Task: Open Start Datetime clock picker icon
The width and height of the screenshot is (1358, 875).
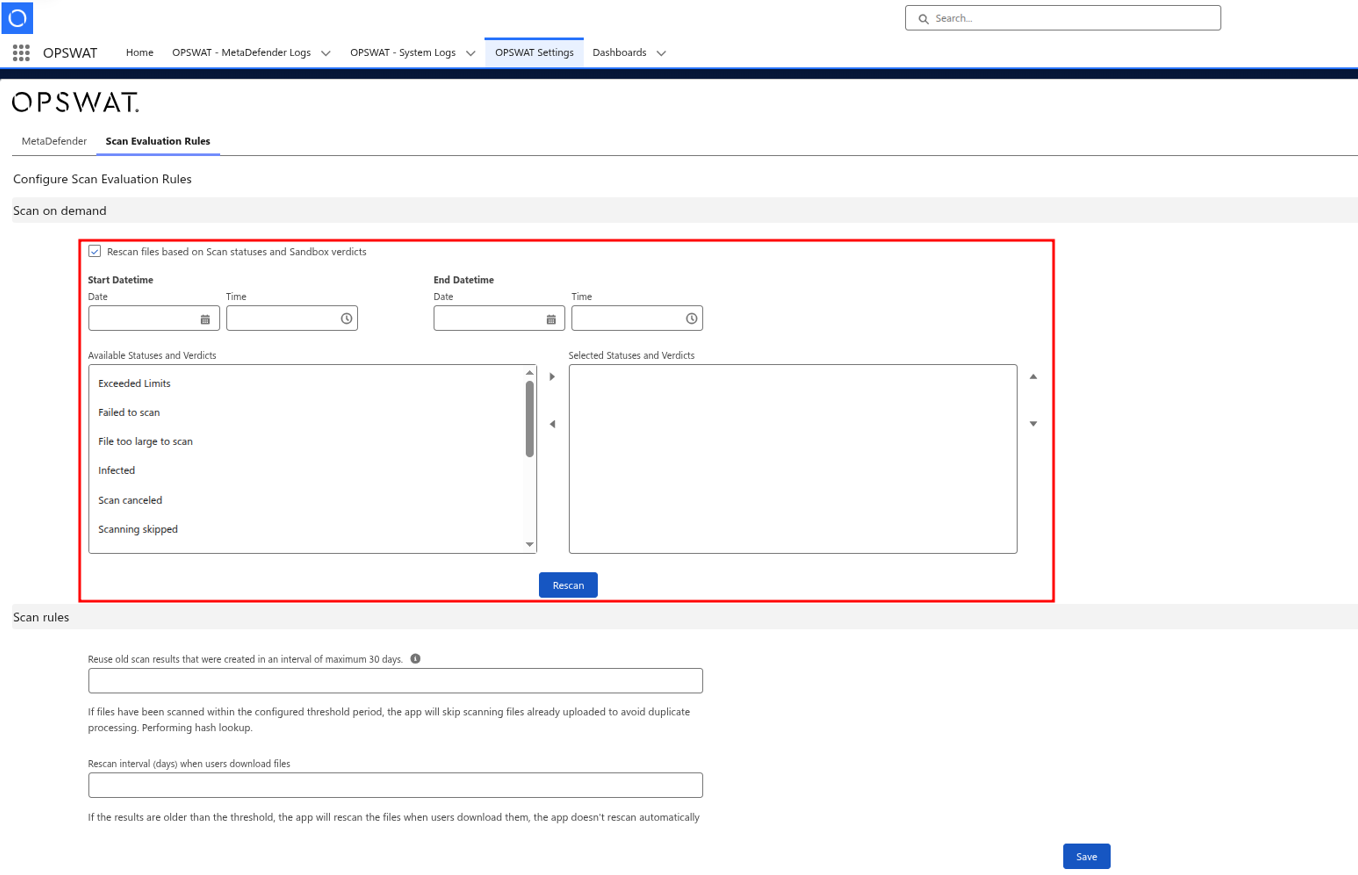Action: (346, 319)
